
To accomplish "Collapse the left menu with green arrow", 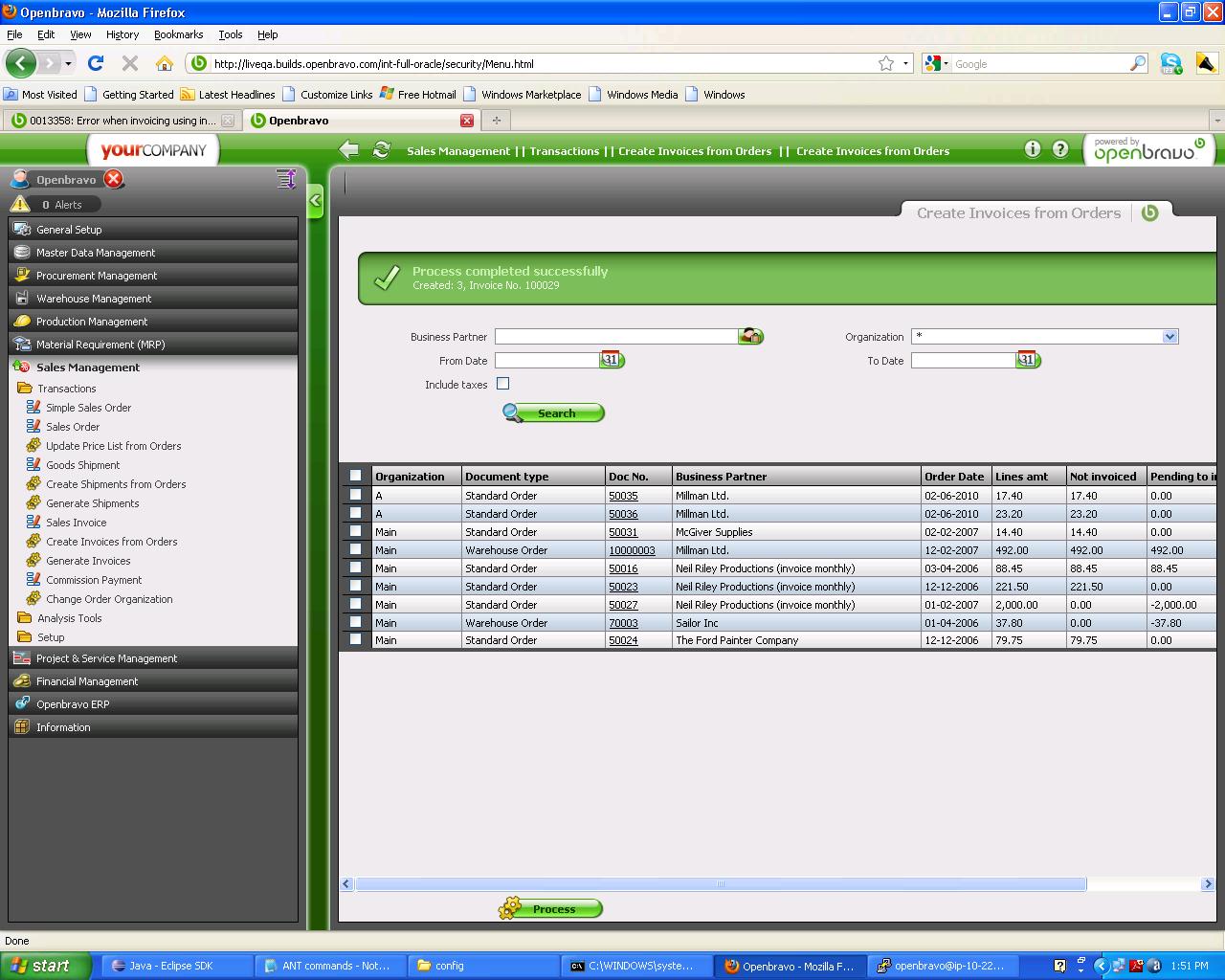I will [315, 201].
